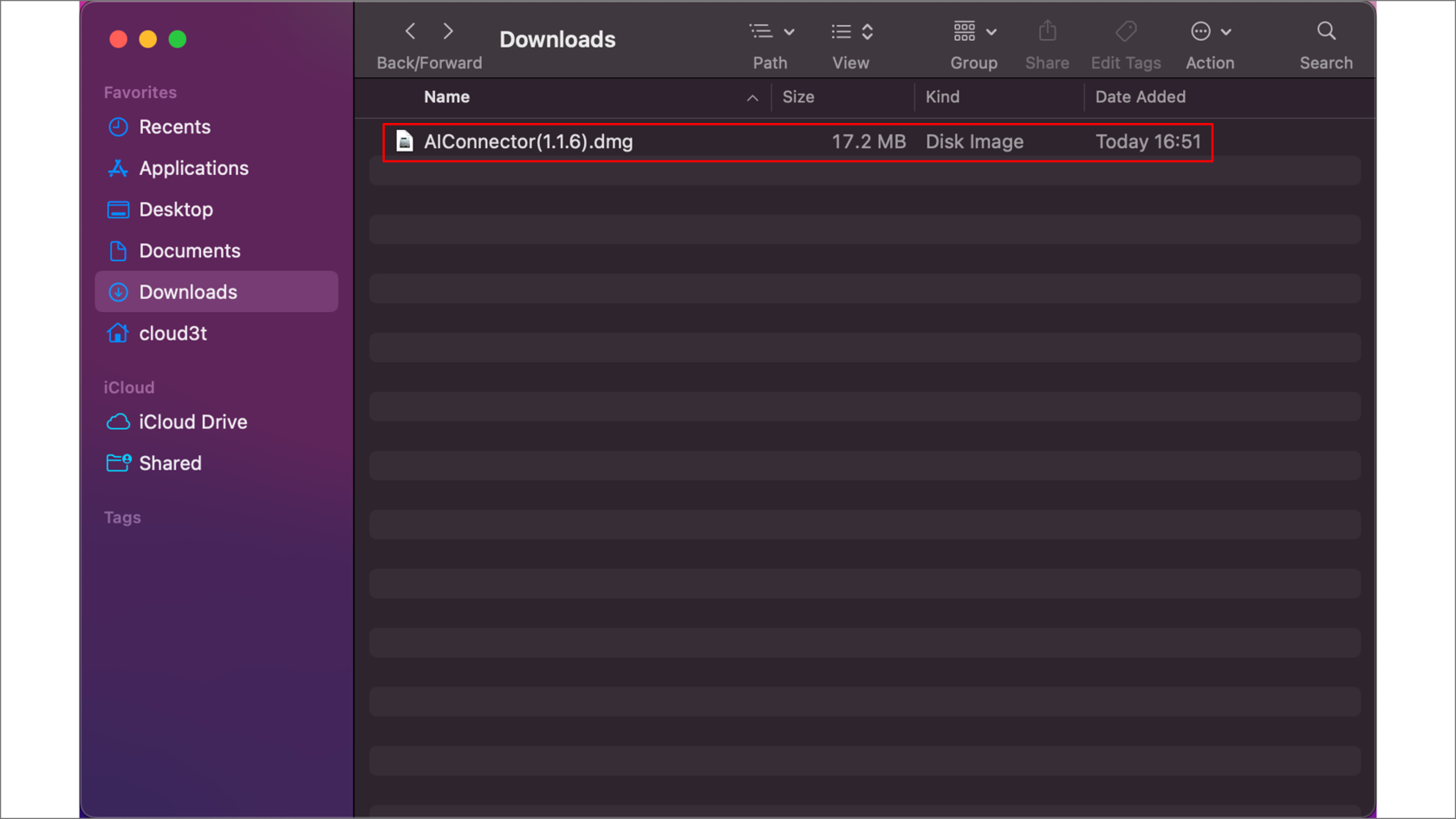Image resolution: width=1456 pixels, height=819 pixels.
Task: Go to the cloud3t home folder
Action: pyautogui.click(x=172, y=334)
